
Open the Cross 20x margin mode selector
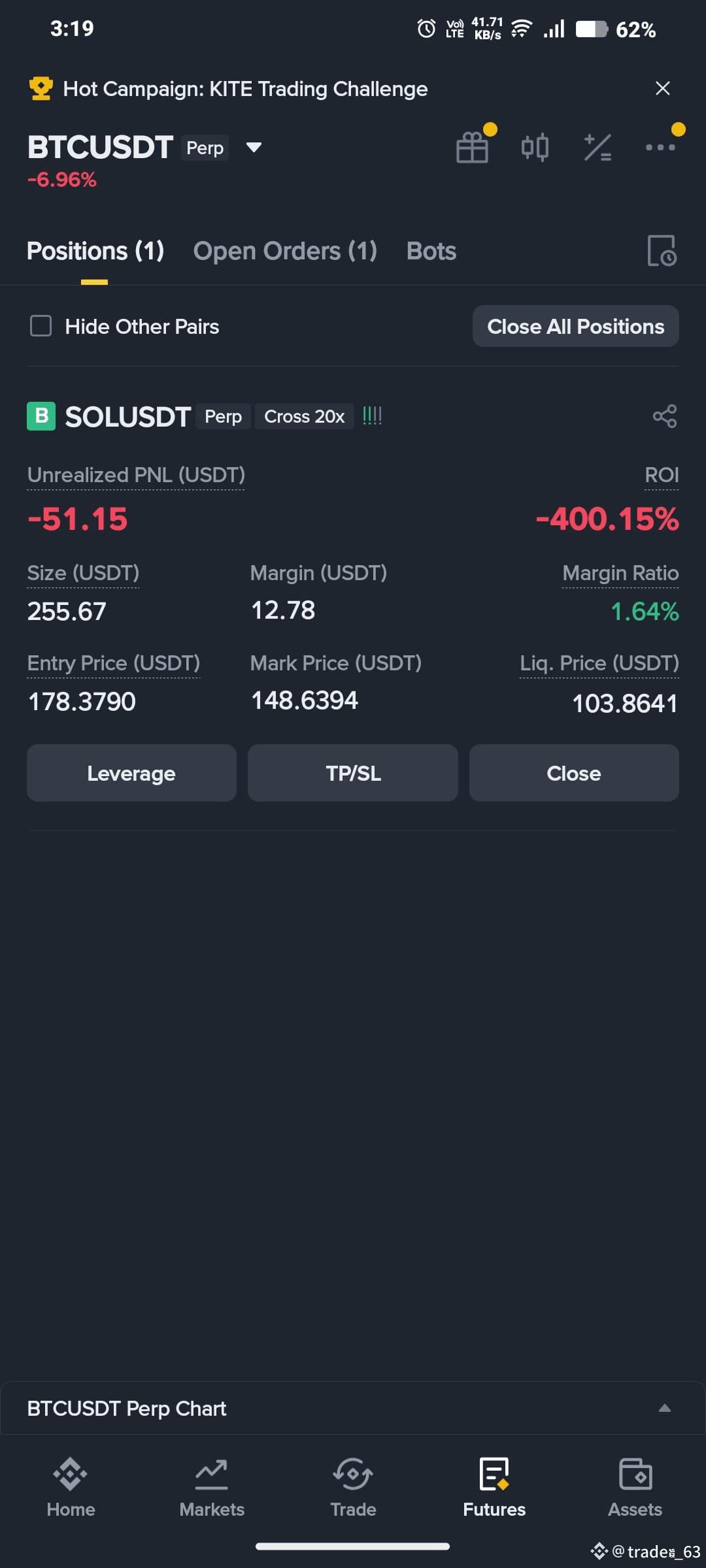pos(304,416)
